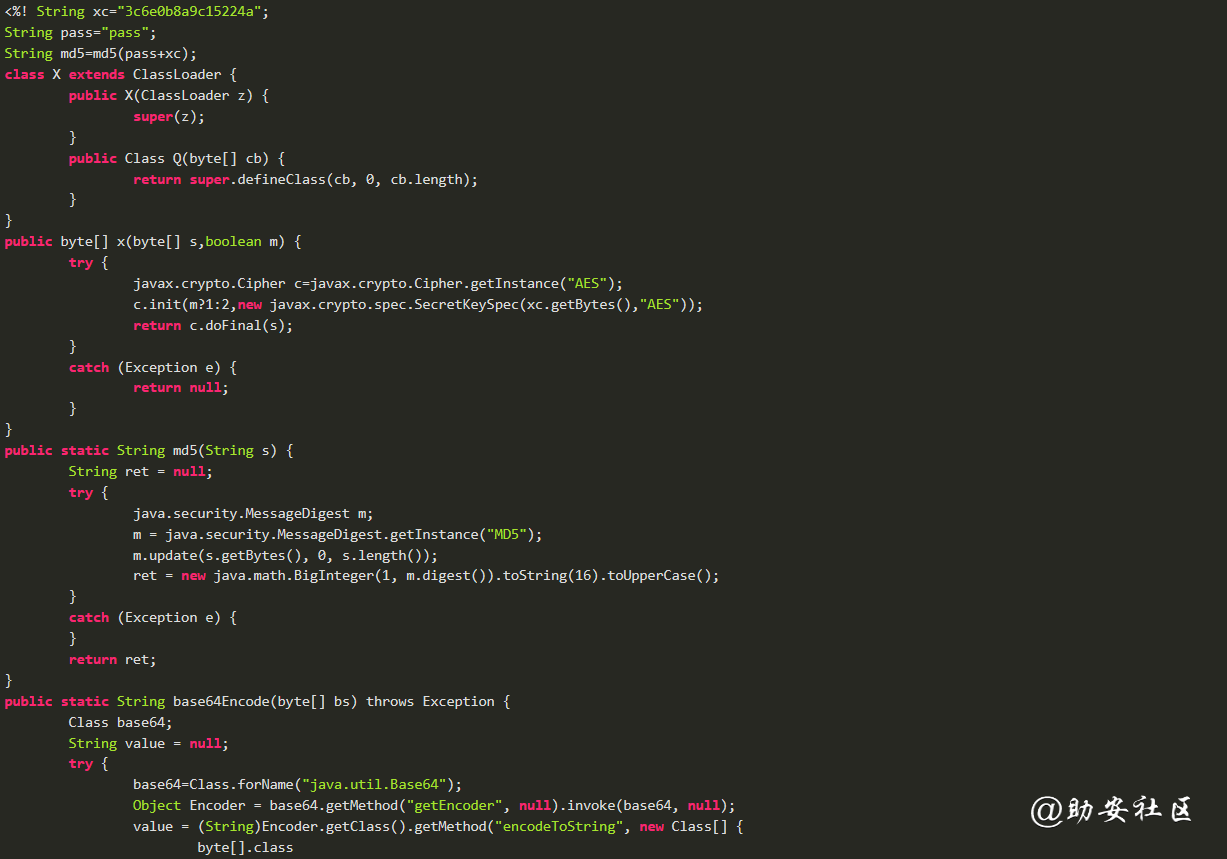Click the return ret; statement
Viewport: 1227px width, 859px height.
coord(113,659)
